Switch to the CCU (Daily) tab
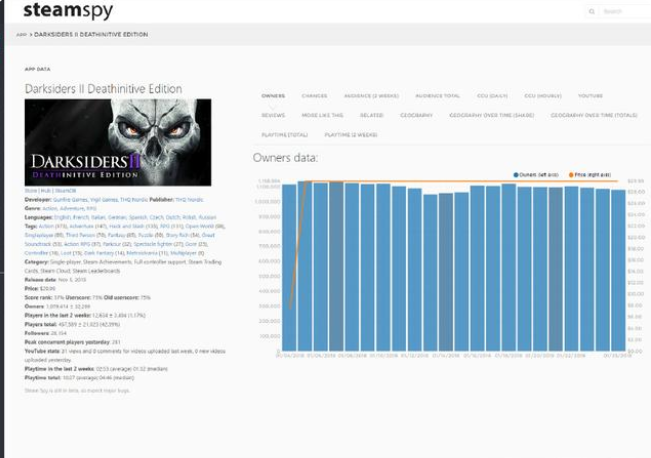The height and width of the screenshot is (458, 651). point(492,96)
